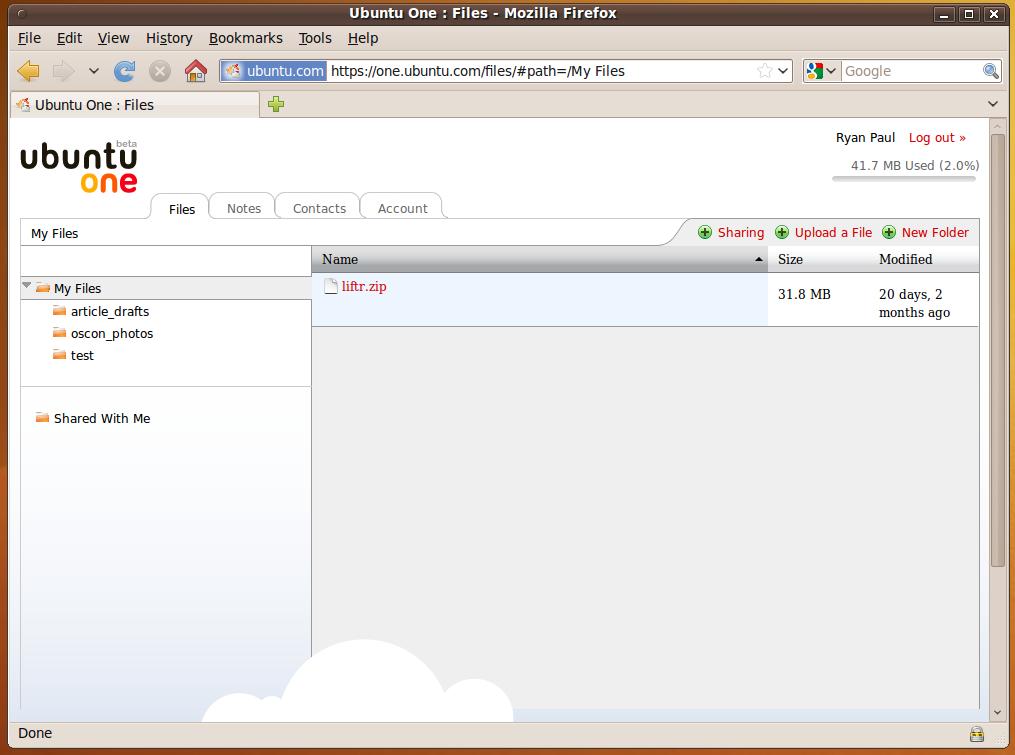Open a new tab with the green plus

(276, 104)
